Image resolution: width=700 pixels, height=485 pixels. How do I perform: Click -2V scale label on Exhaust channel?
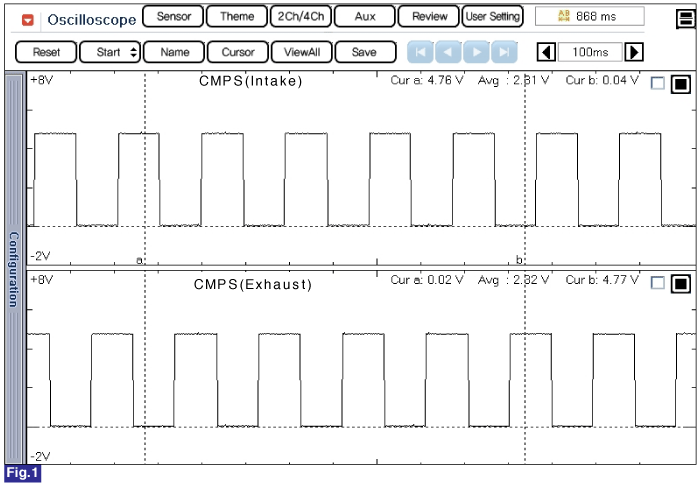click(40, 456)
